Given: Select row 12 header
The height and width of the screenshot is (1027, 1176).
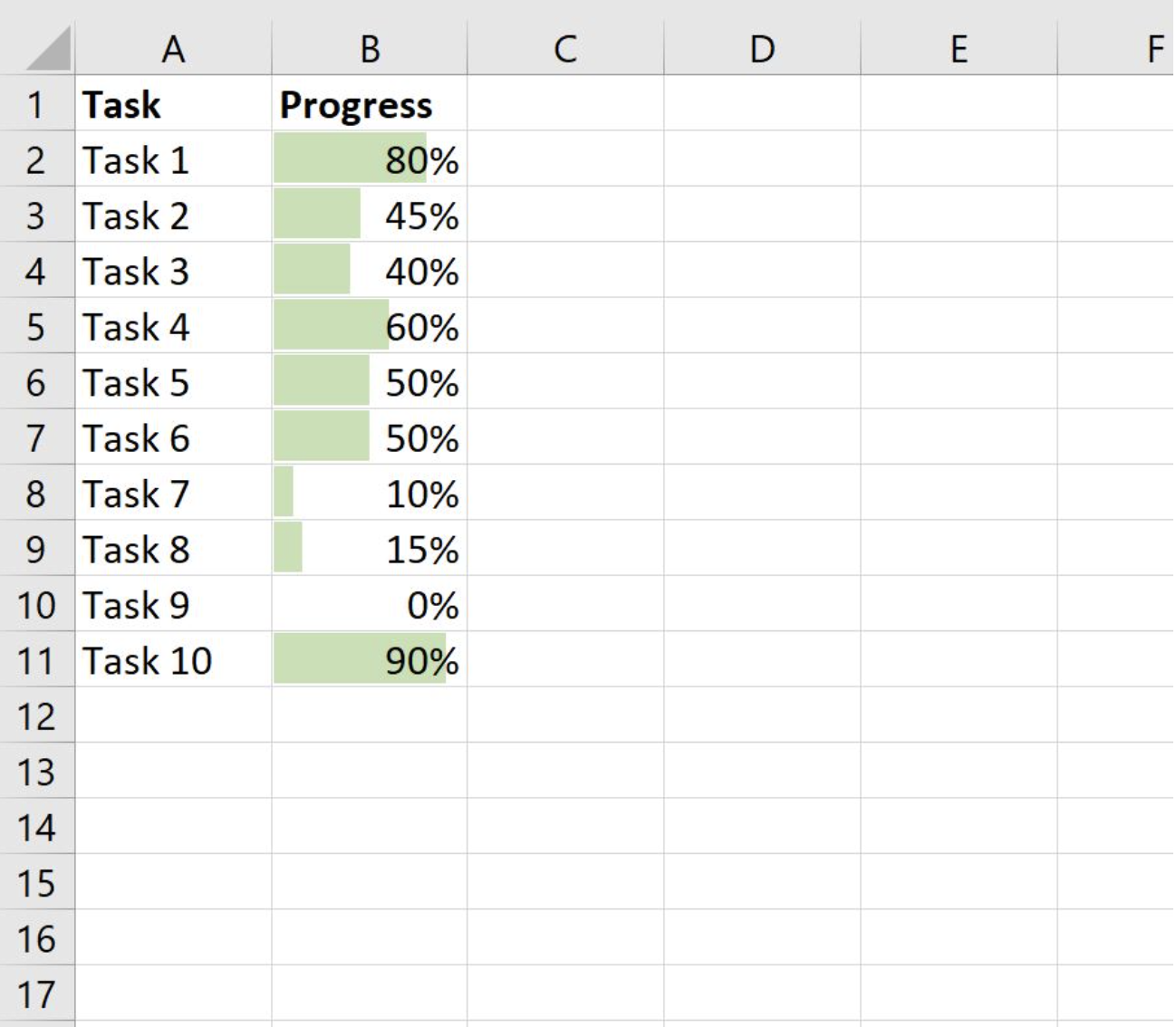Looking at the screenshot, I should [36, 716].
